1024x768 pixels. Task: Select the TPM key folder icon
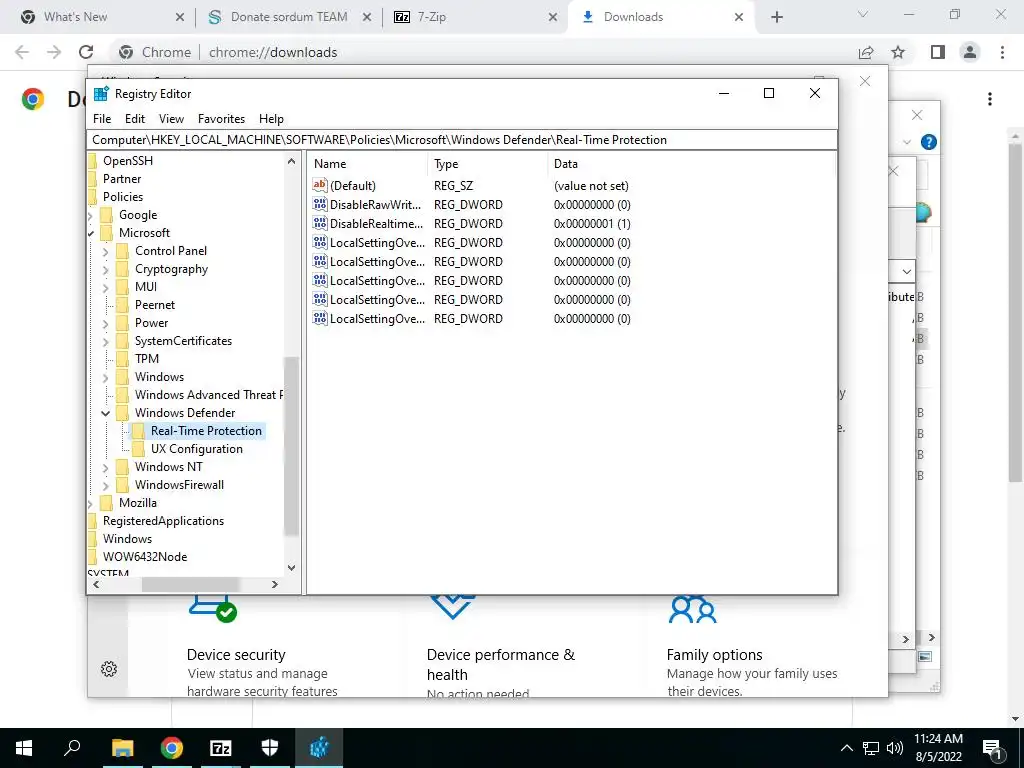(122, 359)
